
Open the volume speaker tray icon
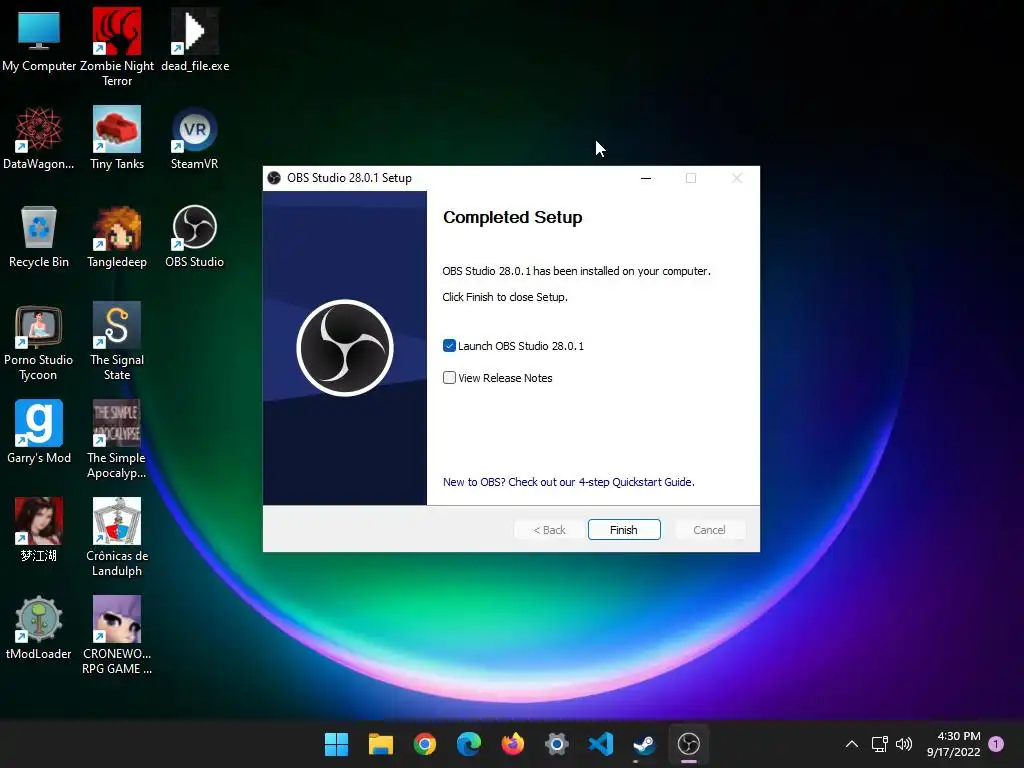point(904,744)
